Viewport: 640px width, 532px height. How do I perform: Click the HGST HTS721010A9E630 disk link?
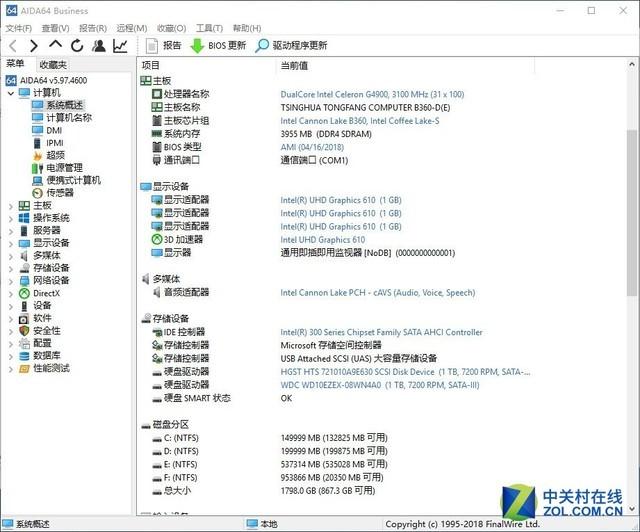coord(405,372)
